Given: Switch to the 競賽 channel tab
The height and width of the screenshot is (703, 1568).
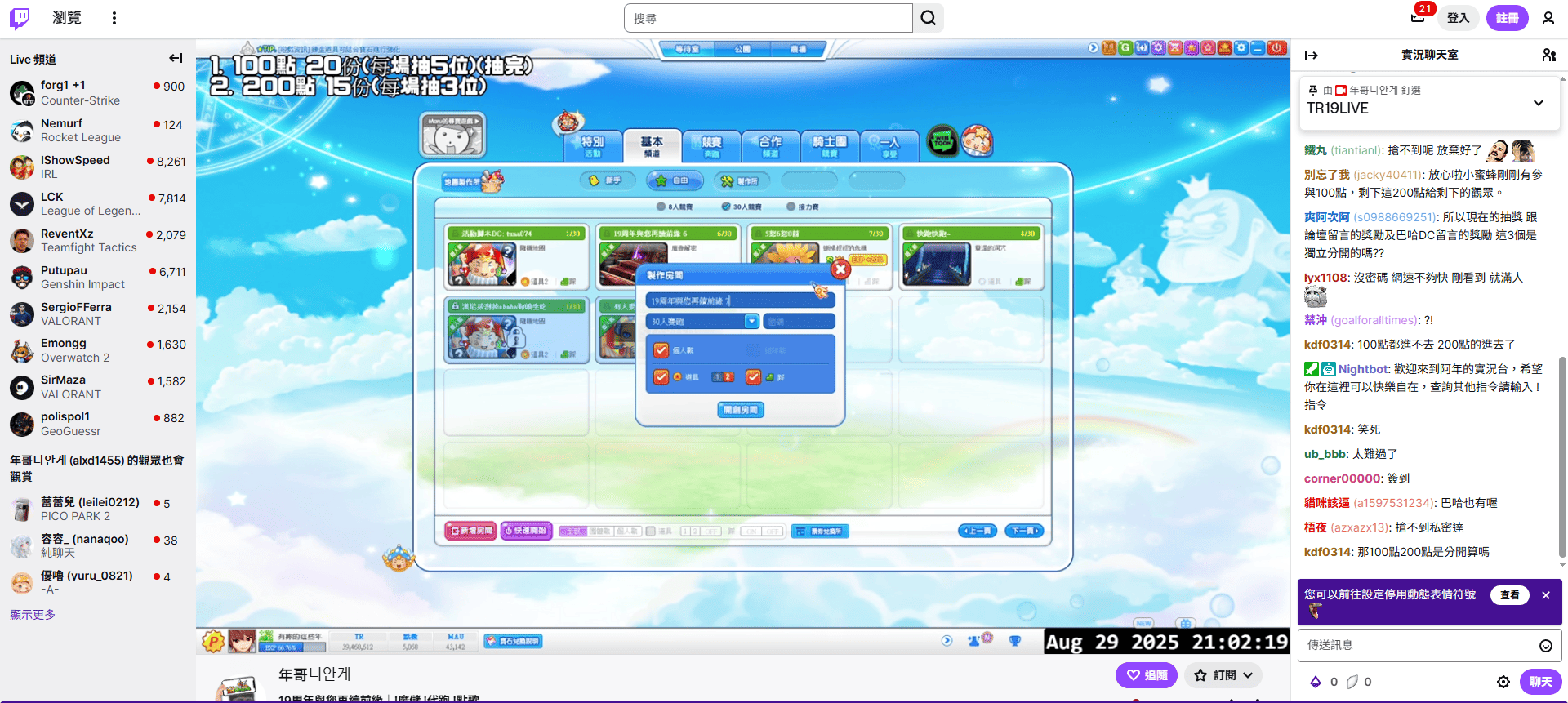Looking at the screenshot, I should [x=711, y=146].
